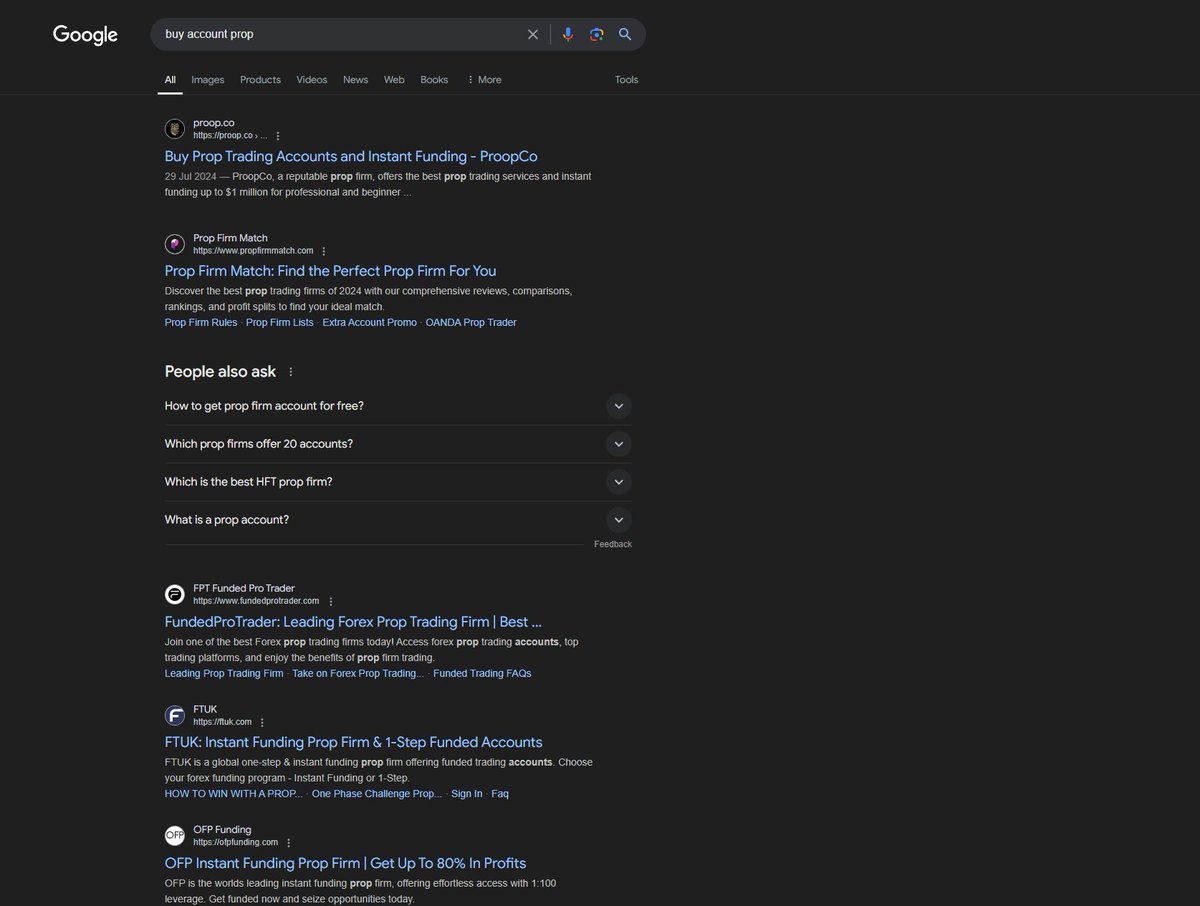The width and height of the screenshot is (1200, 906).
Task: Open the Extra Account Promo sitelink
Action: click(369, 323)
